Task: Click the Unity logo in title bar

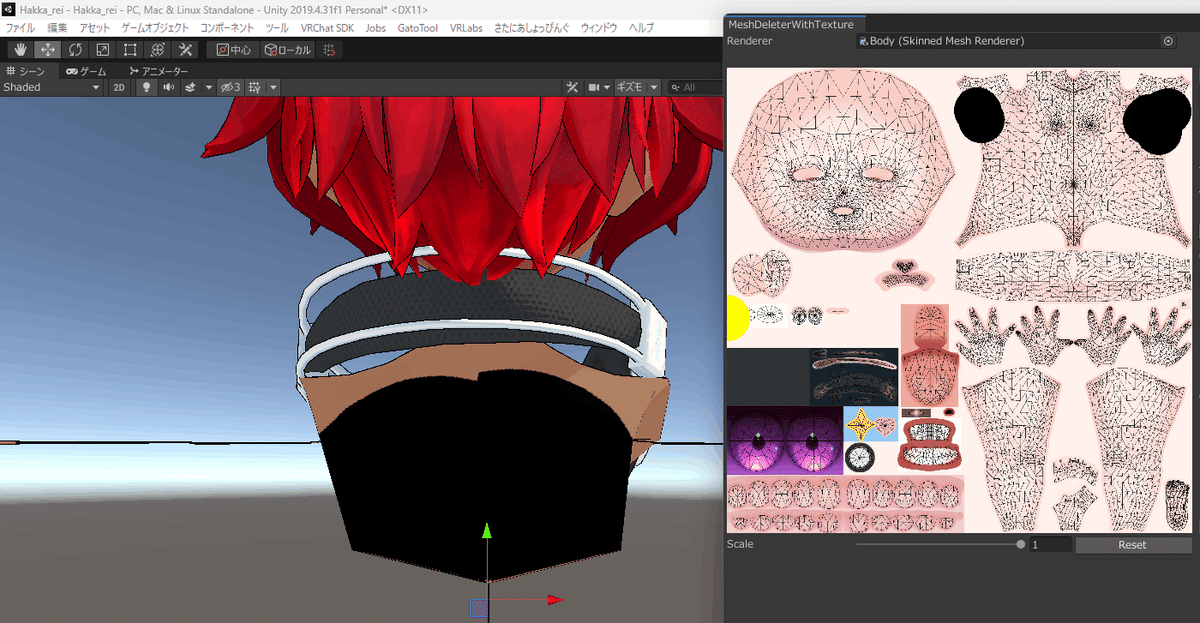Action: [9, 9]
